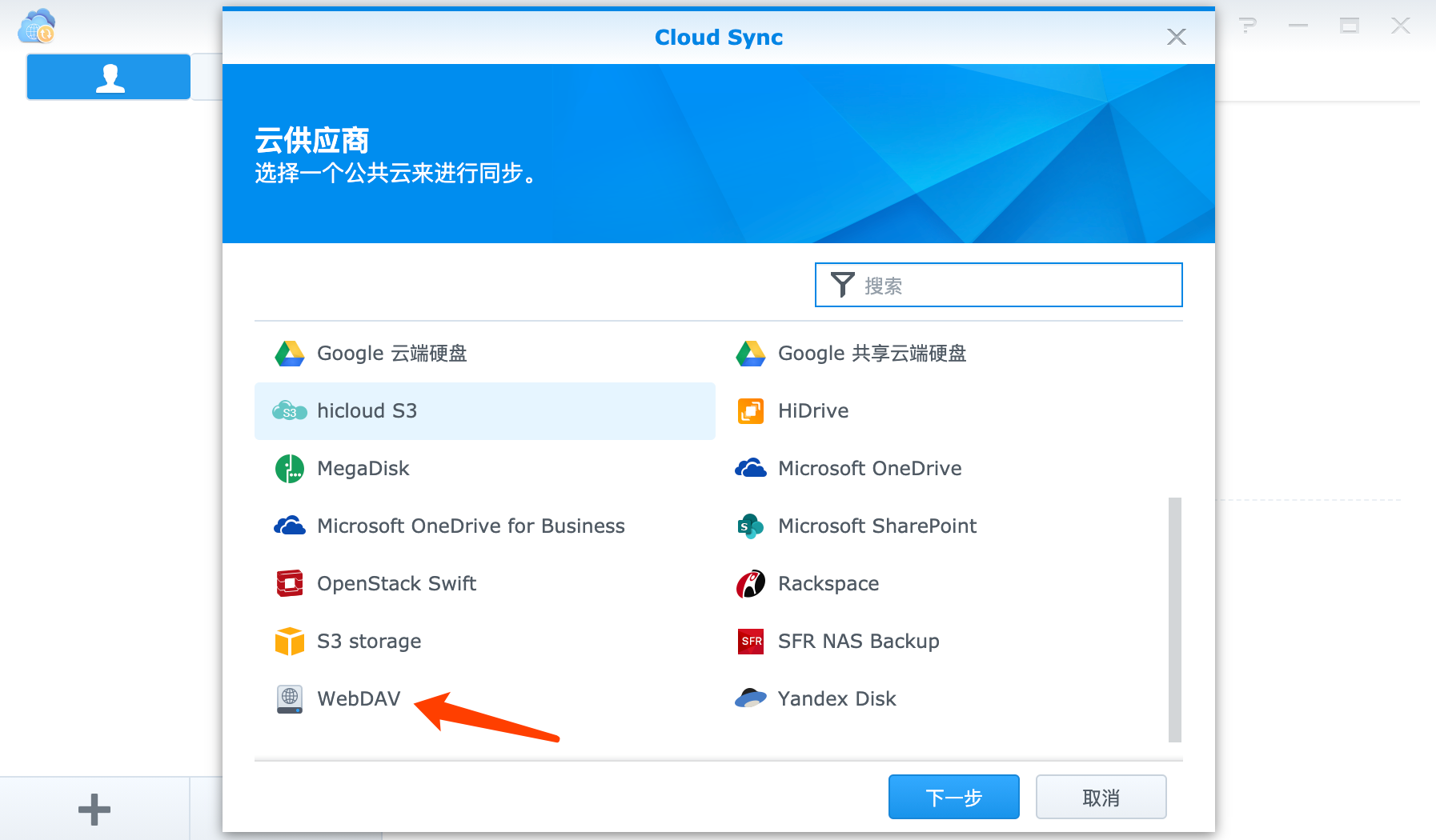Click the Cloud Sync application icon
The width and height of the screenshot is (1436, 840).
(x=36, y=26)
